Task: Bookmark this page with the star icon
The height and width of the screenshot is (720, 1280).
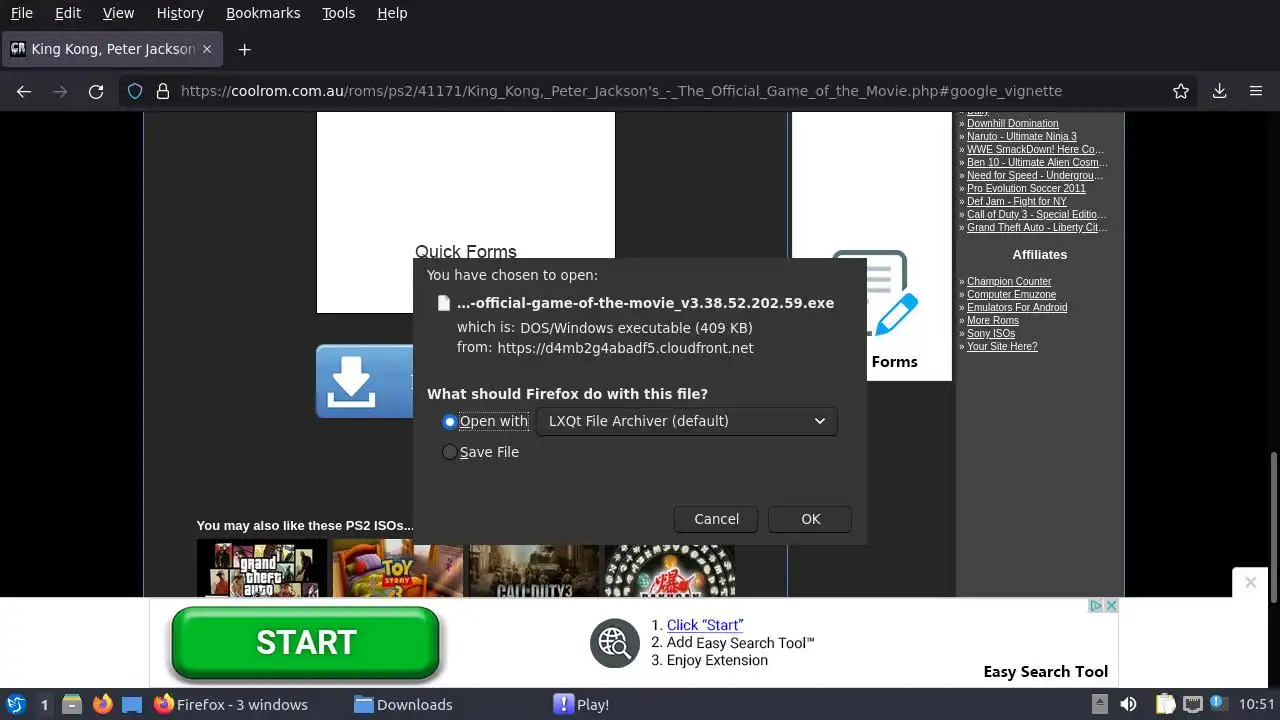Action: click(1181, 91)
